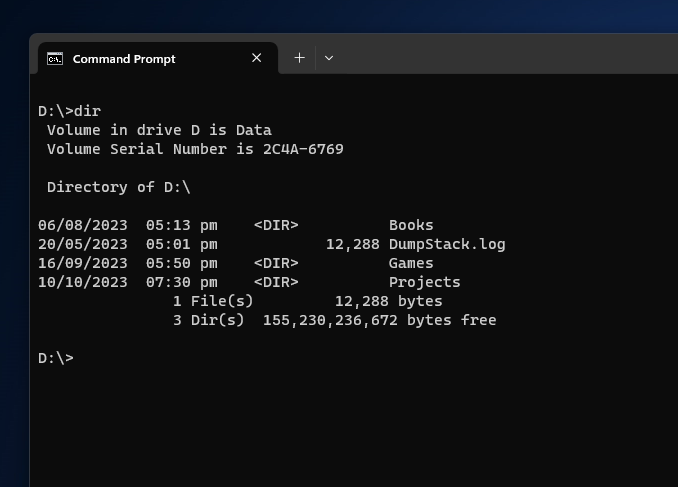The height and width of the screenshot is (487, 678).
Task: Select the Command Prompt tab
Action: [x=158, y=58]
